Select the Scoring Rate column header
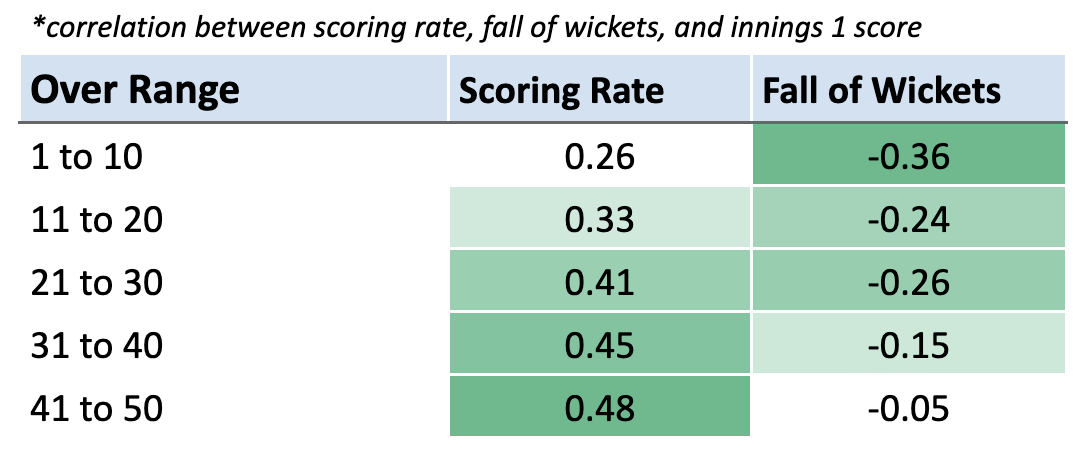Image resolution: width=1090 pixels, height=454 pixels. 561,91
